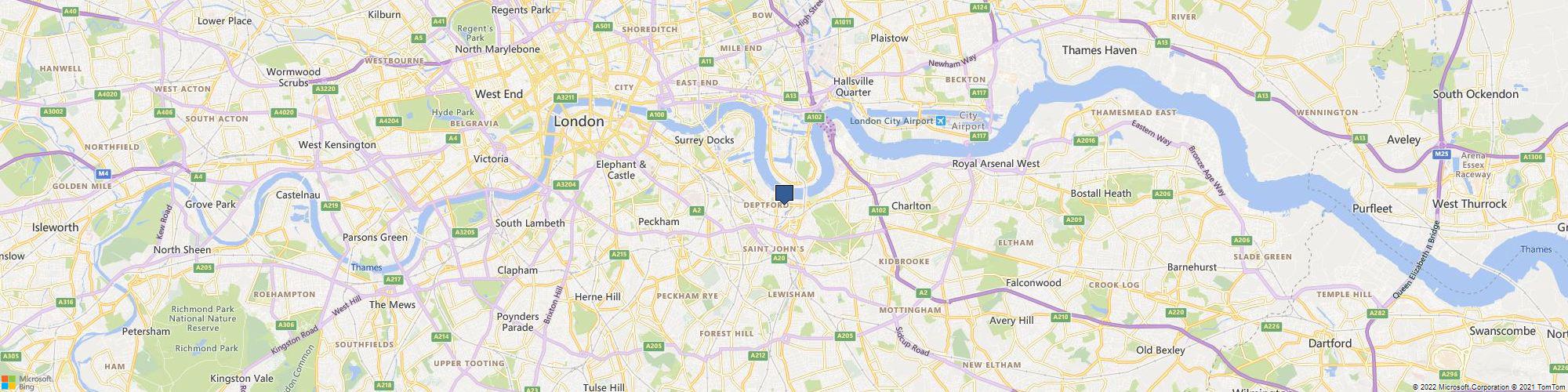1568x392 pixels.
Task: Select the Surrey Docks label
Action: (704, 140)
